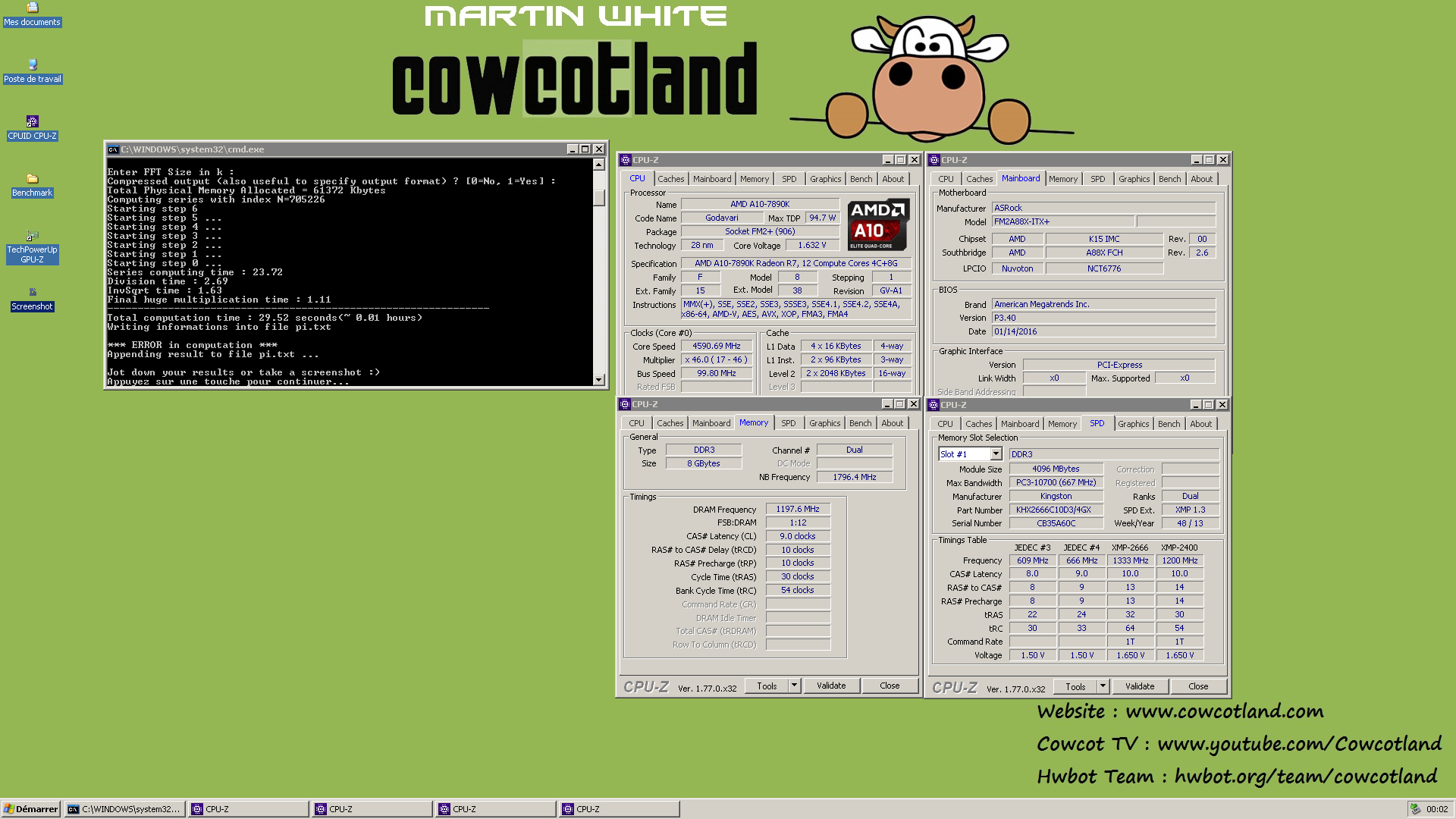Click the cmd window scrollbar thumb

[599, 197]
